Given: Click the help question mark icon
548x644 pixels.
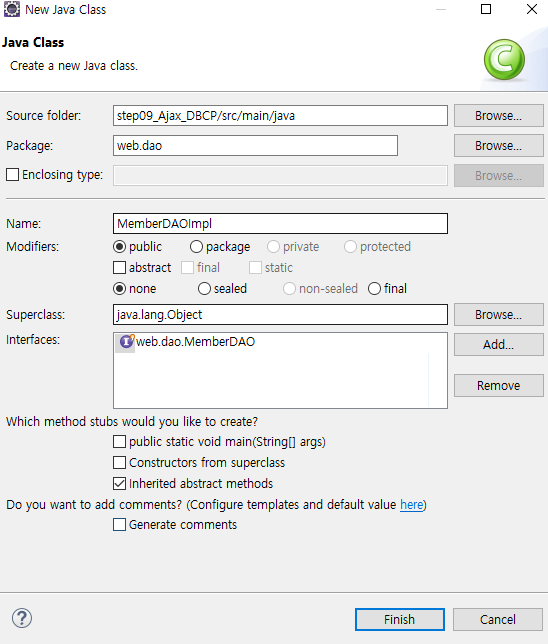Looking at the screenshot, I should (22, 618).
